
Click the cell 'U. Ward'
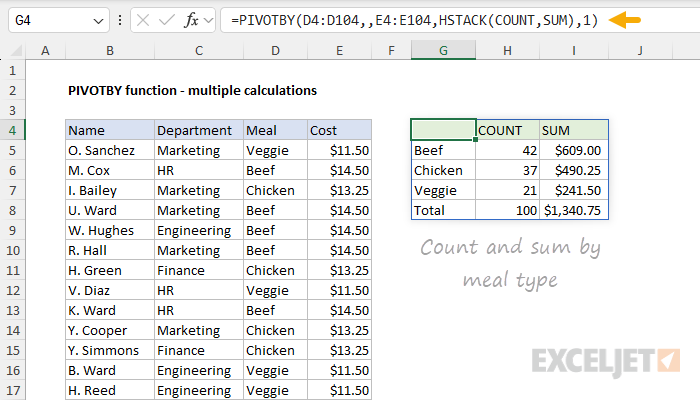[110, 210]
